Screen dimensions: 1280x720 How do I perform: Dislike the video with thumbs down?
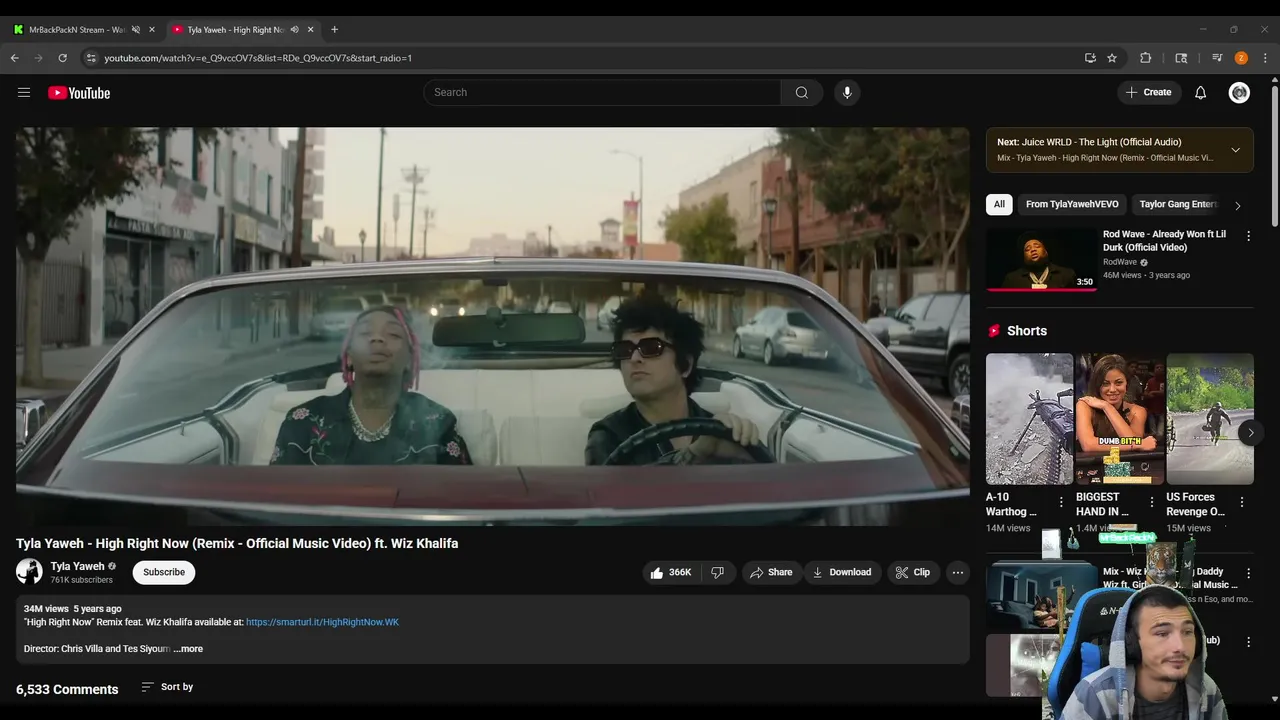coord(717,573)
